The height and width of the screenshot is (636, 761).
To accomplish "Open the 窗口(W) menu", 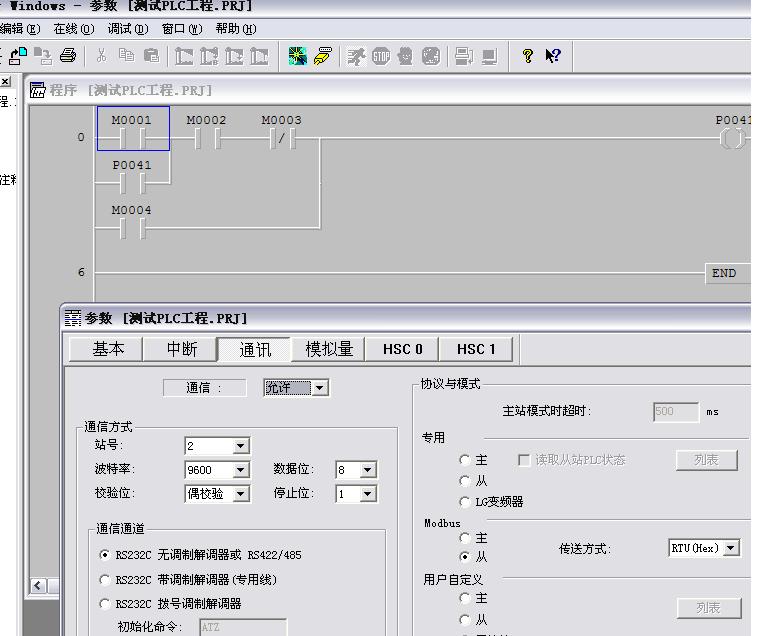I will pyautogui.click(x=181, y=29).
